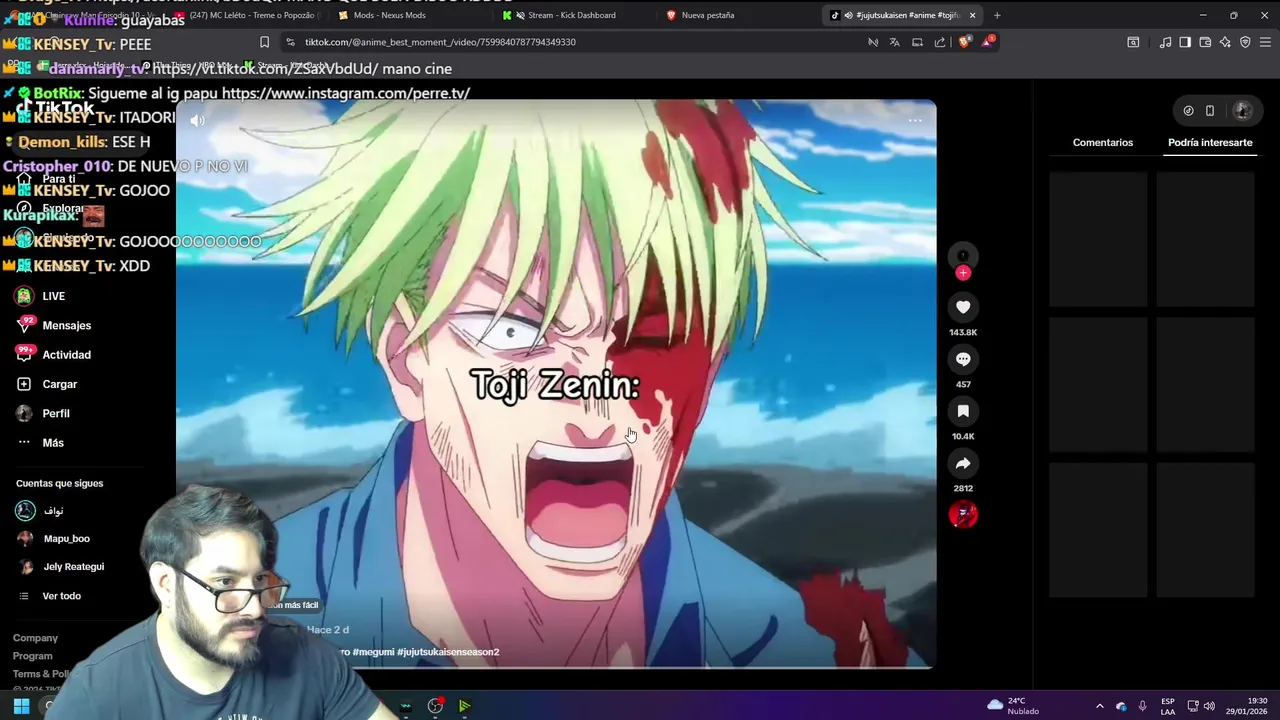Open ESP LAA language switcher
1280x720 pixels.
pos(1168,706)
